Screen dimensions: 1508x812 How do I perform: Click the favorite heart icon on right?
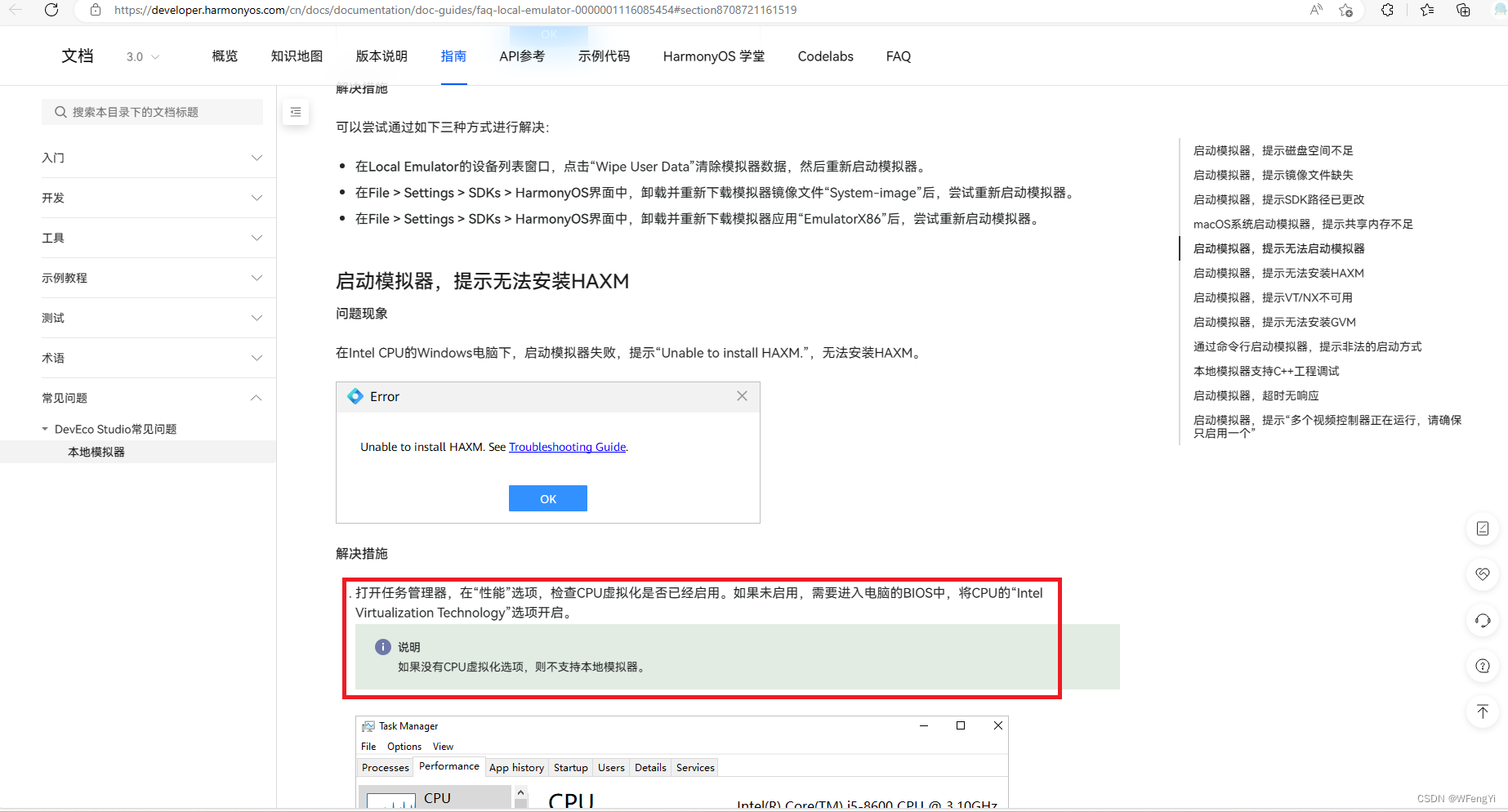(1483, 574)
